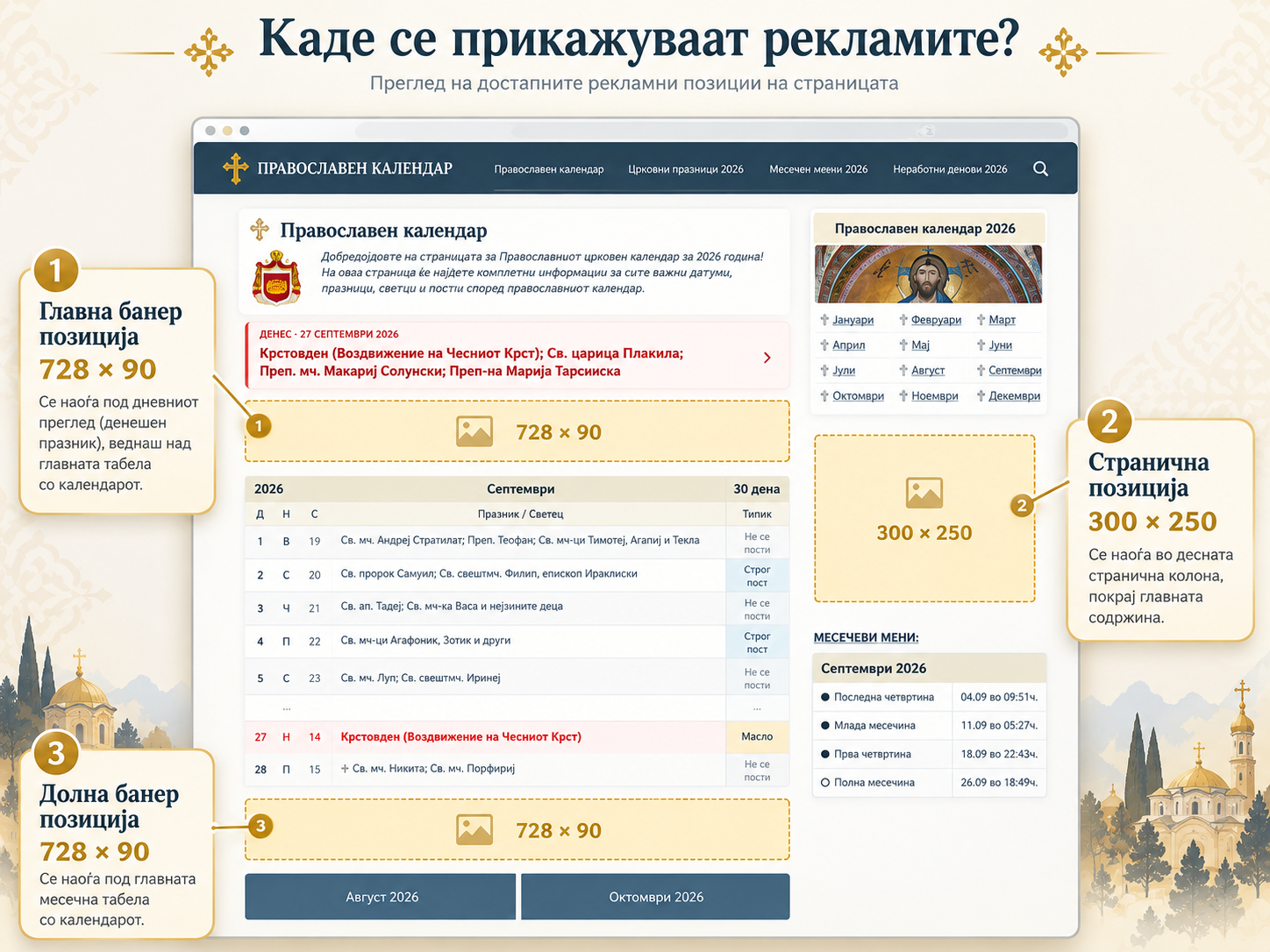
Task: Open Неработни денови 2026 menu
Action: click(x=950, y=169)
